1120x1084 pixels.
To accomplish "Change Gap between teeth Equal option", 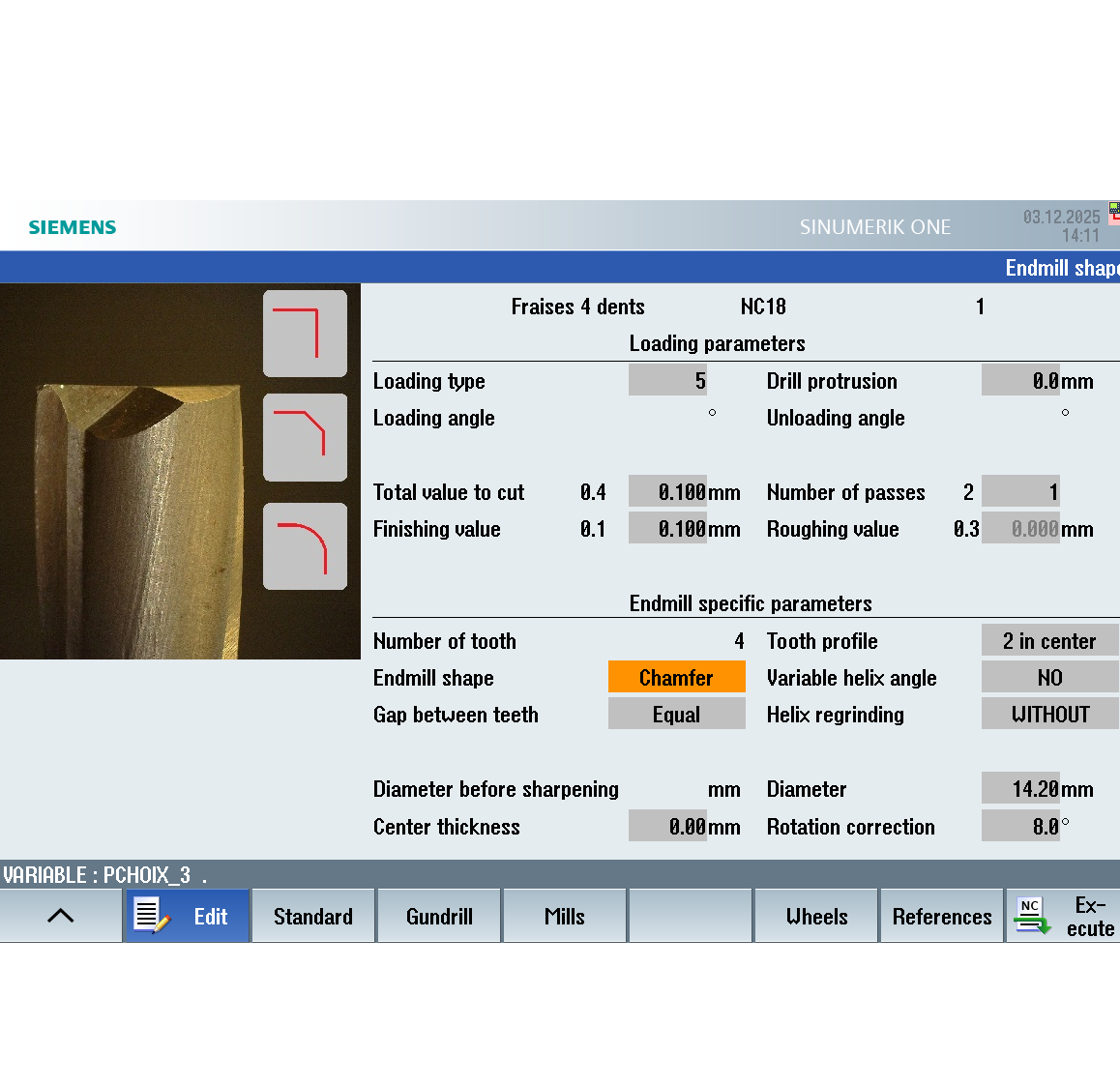I will [676, 715].
